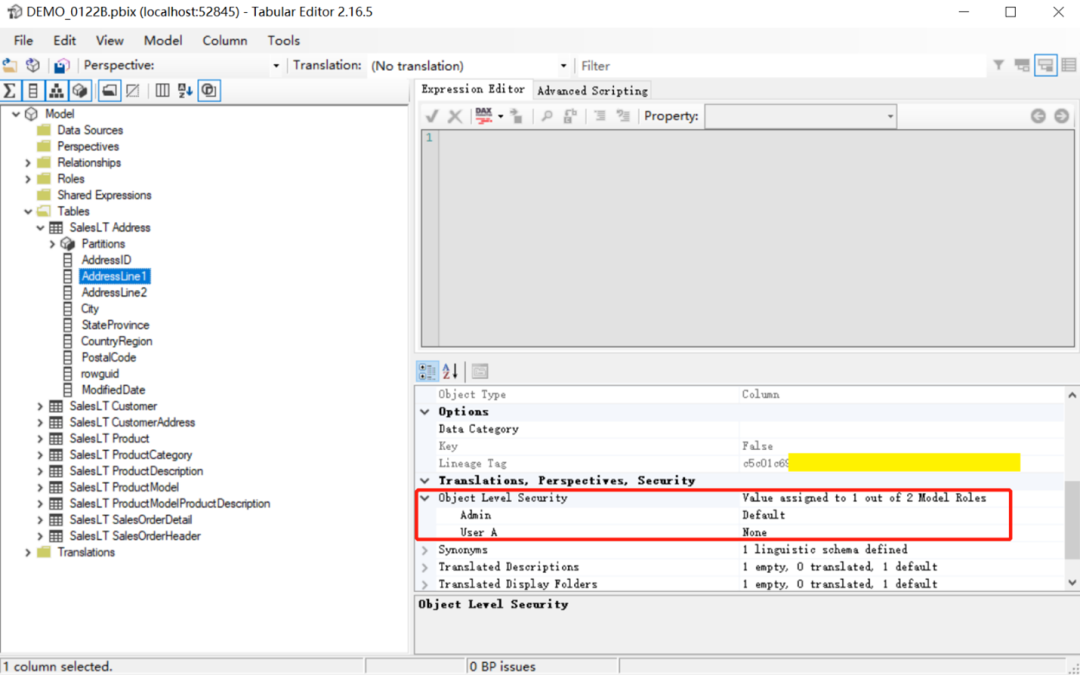Expand the SalesLT Customer table
1080x675 pixels.
coord(41,406)
